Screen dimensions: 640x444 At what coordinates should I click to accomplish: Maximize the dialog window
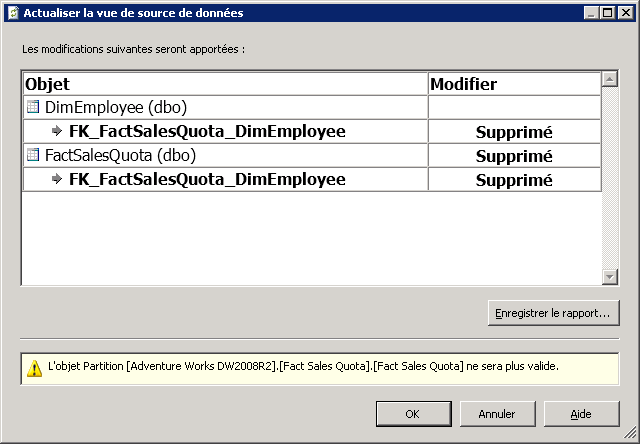tap(608, 13)
